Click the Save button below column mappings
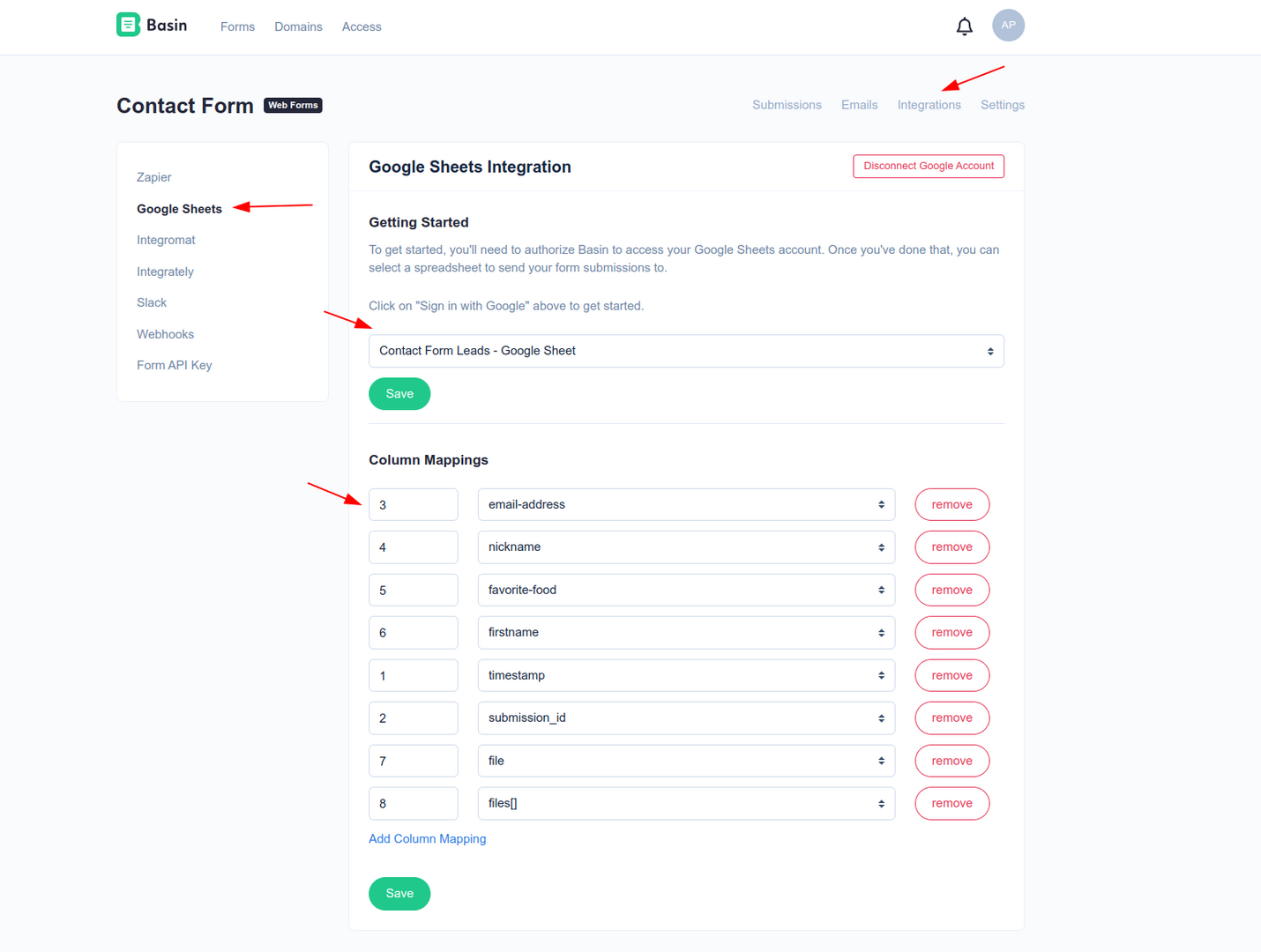 click(x=399, y=894)
